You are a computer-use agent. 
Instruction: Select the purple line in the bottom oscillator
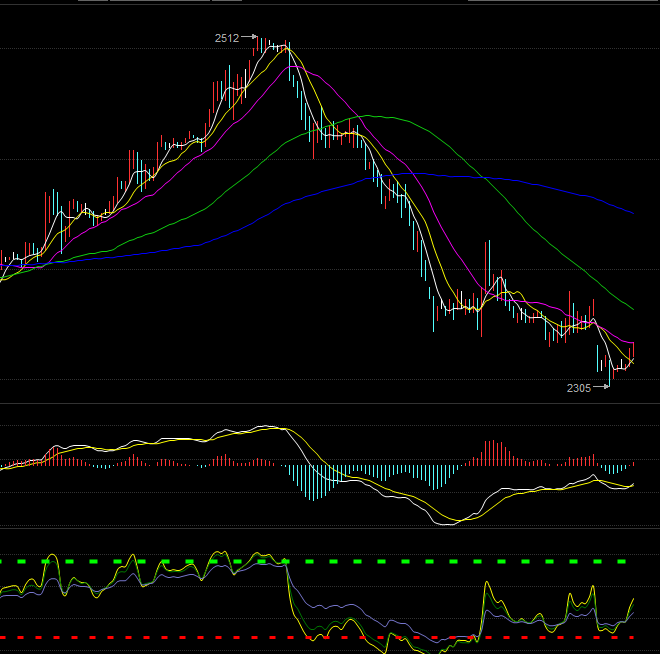pyautogui.click(x=400, y=612)
